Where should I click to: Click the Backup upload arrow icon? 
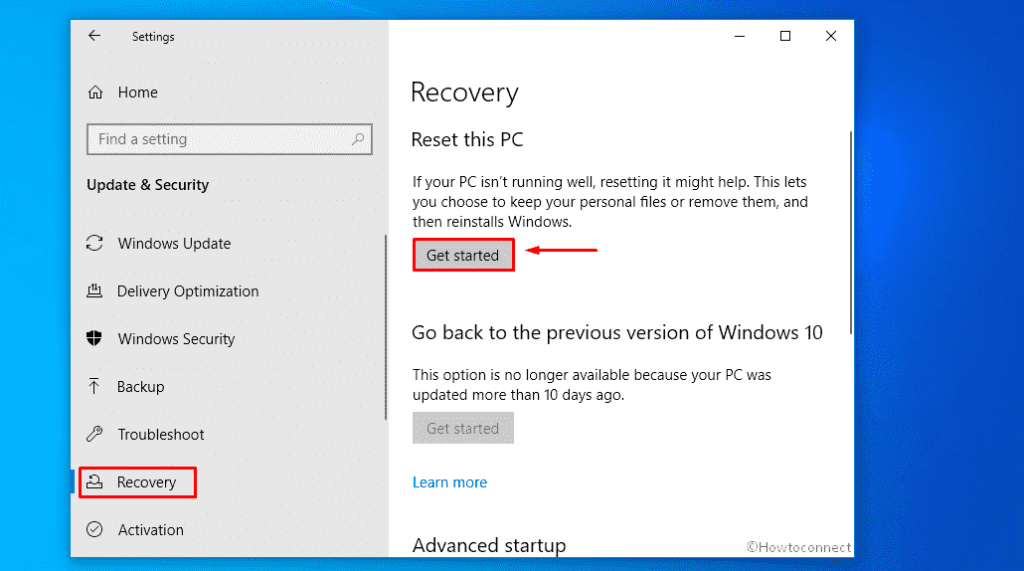(x=95, y=386)
